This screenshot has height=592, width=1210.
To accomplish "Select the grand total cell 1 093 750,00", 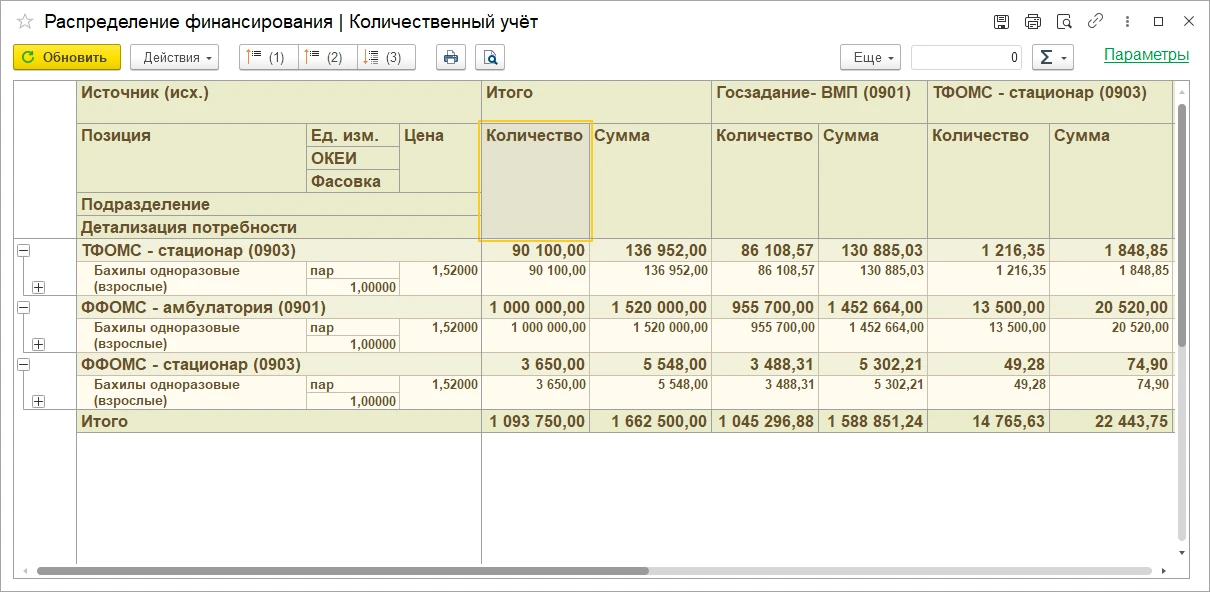I will click(x=535, y=422).
